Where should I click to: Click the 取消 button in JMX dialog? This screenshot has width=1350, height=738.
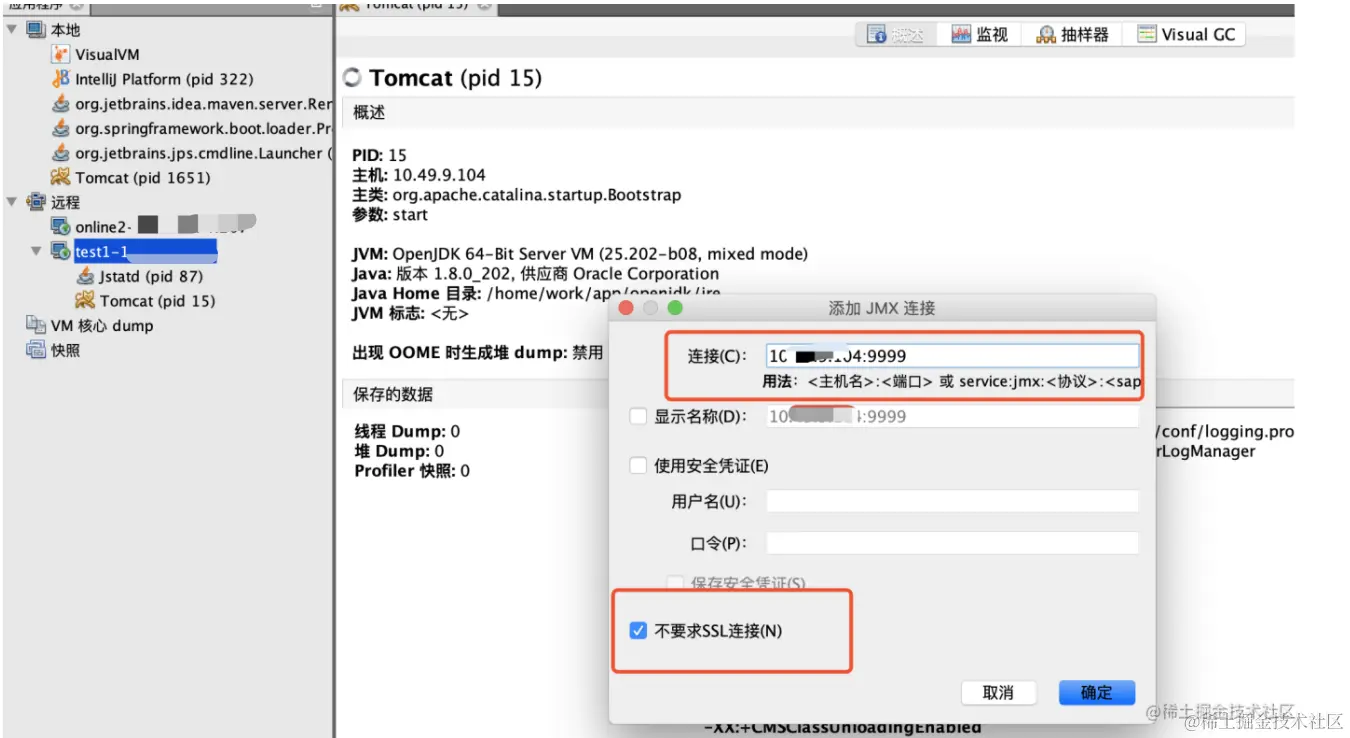tap(998, 692)
